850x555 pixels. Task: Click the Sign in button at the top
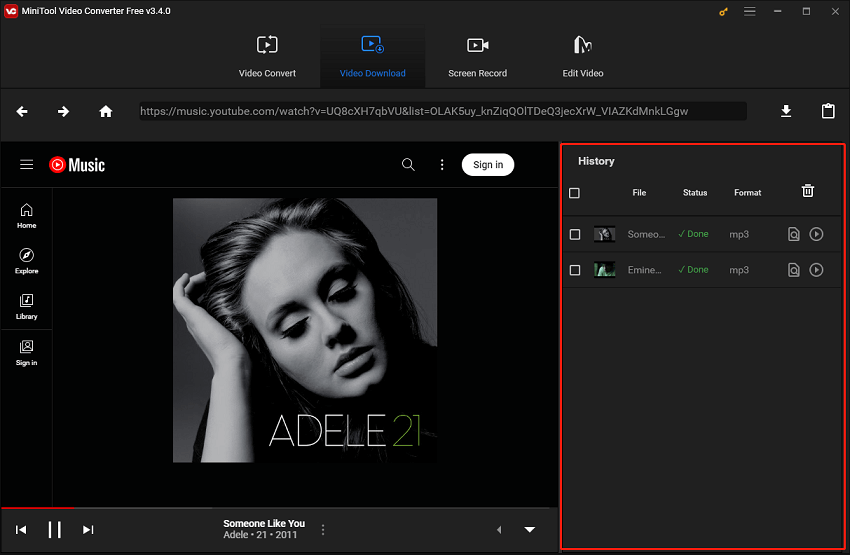[488, 164]
